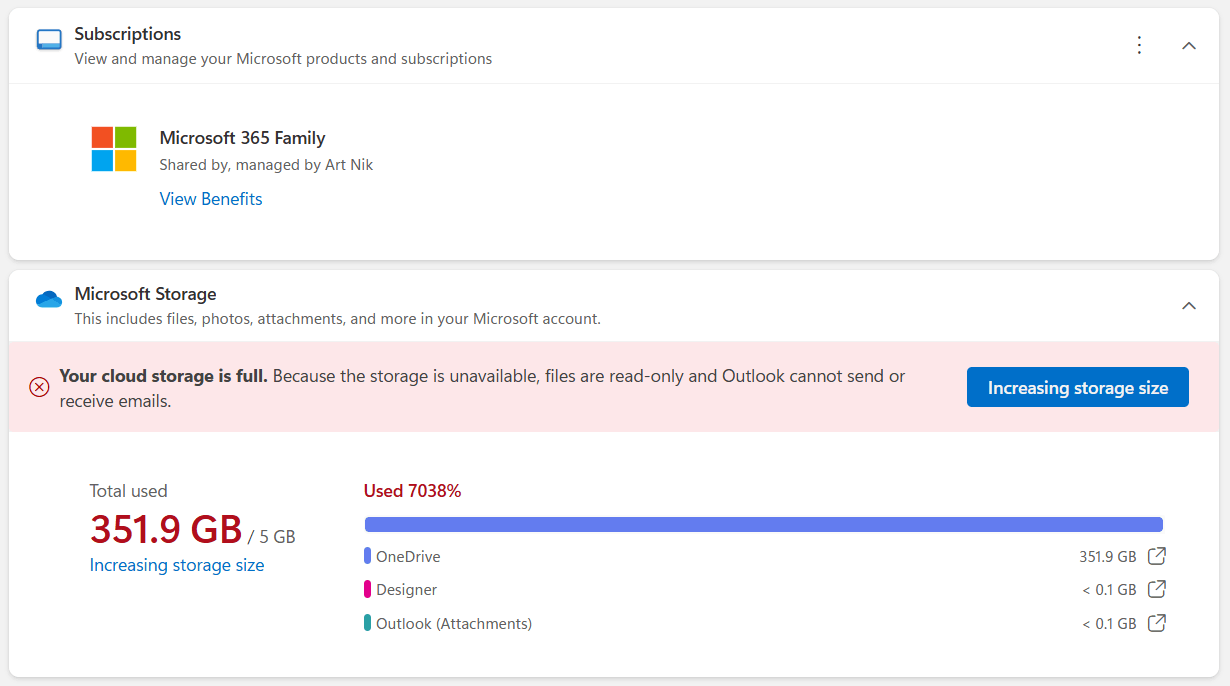This screenshot has height=686, width=1230.
Task: Open Outlook Attachments via its external link icon
Action: 1156,623
